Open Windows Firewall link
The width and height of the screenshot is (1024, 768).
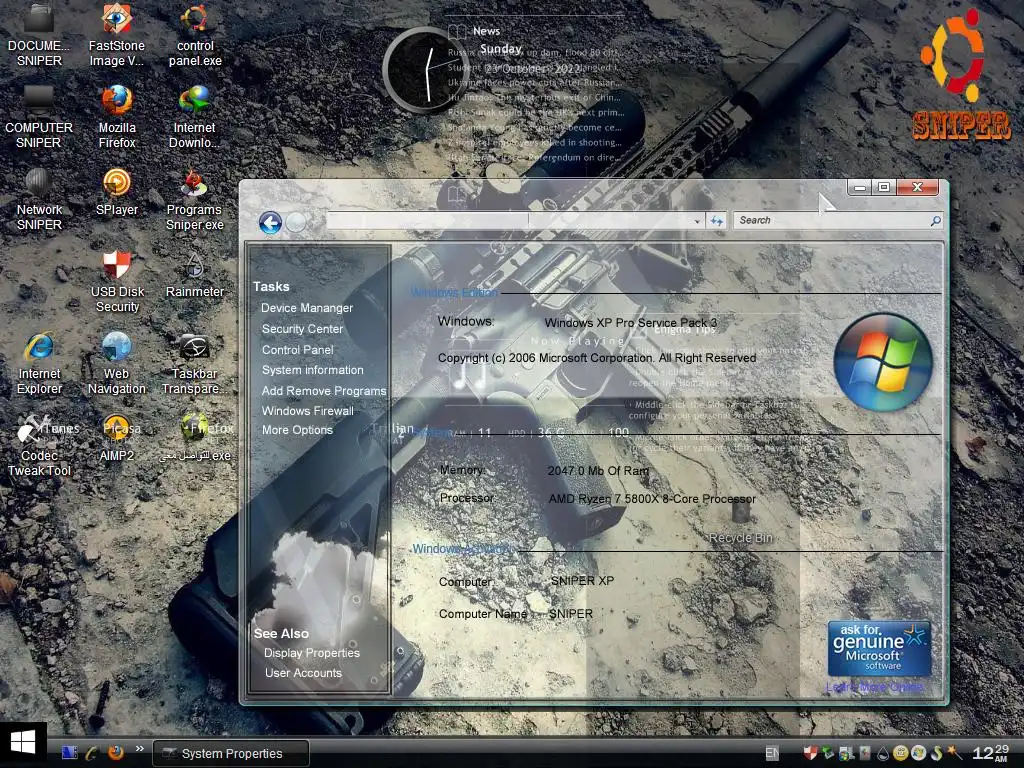pos(308,411)
